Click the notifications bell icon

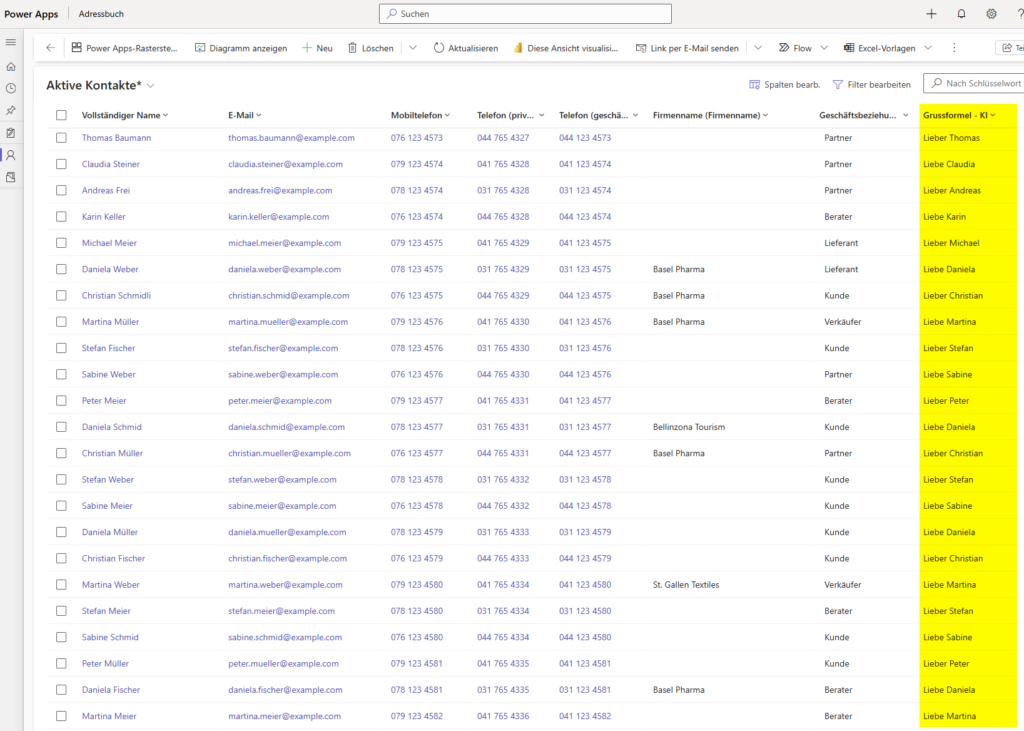[961, 14]
